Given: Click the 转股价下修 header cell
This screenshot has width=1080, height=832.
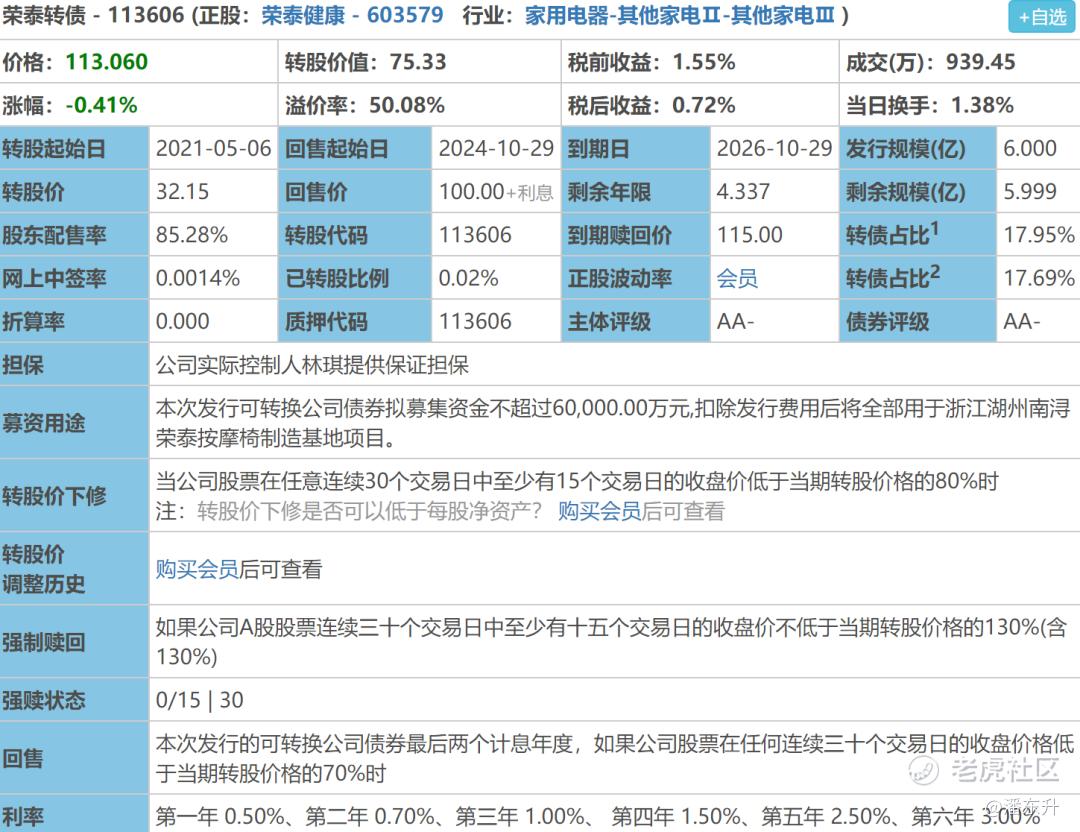Looking at the screenshot, I should 74,496.
